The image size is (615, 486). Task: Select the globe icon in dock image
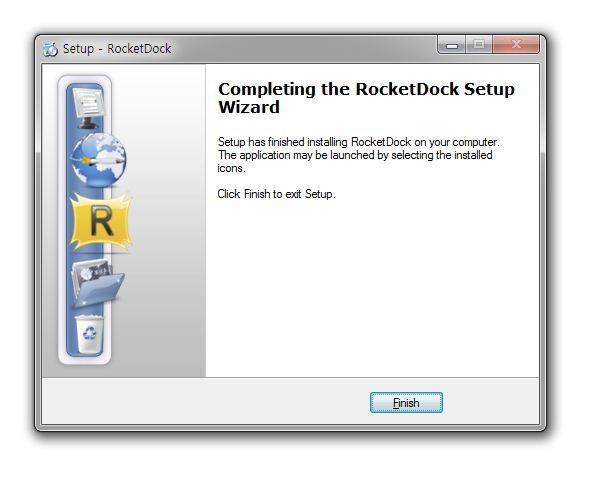[x=99, y=159]
